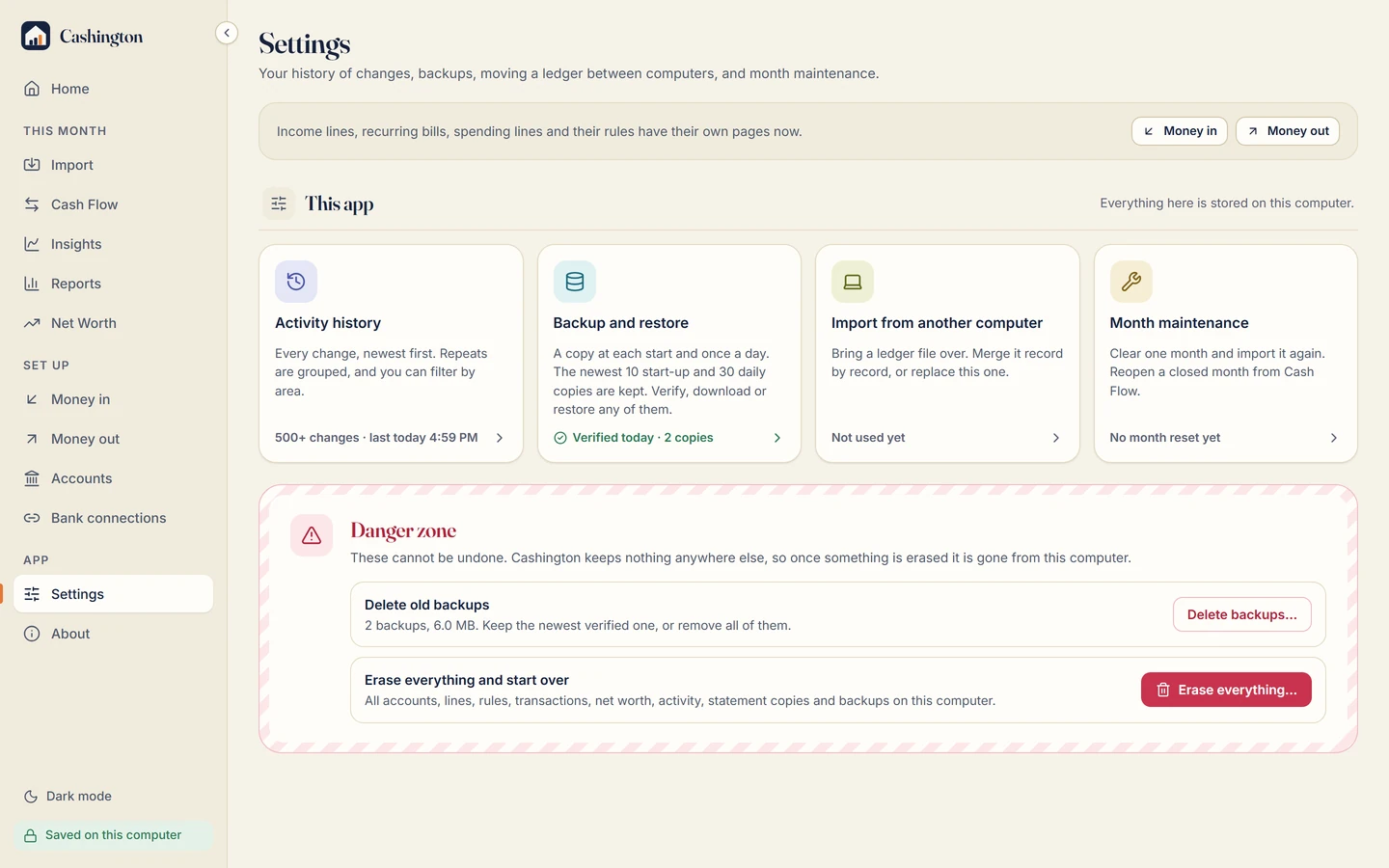This screenshot has height=868, width=1389.
Task: Click the Accounts bank building icon
Action: (32, 478)
